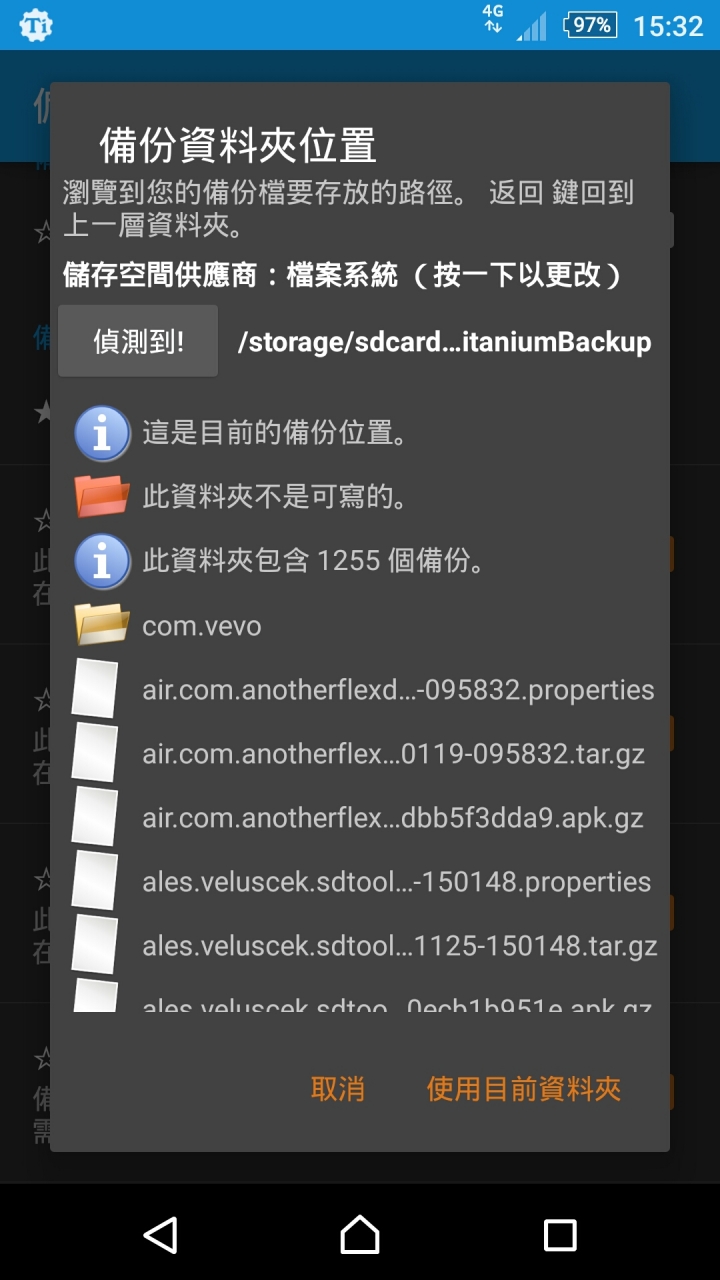Tap the Titanium Backup status bar icon
The height and width of the screenshot is (1280, 720).
tap(37, 25)
